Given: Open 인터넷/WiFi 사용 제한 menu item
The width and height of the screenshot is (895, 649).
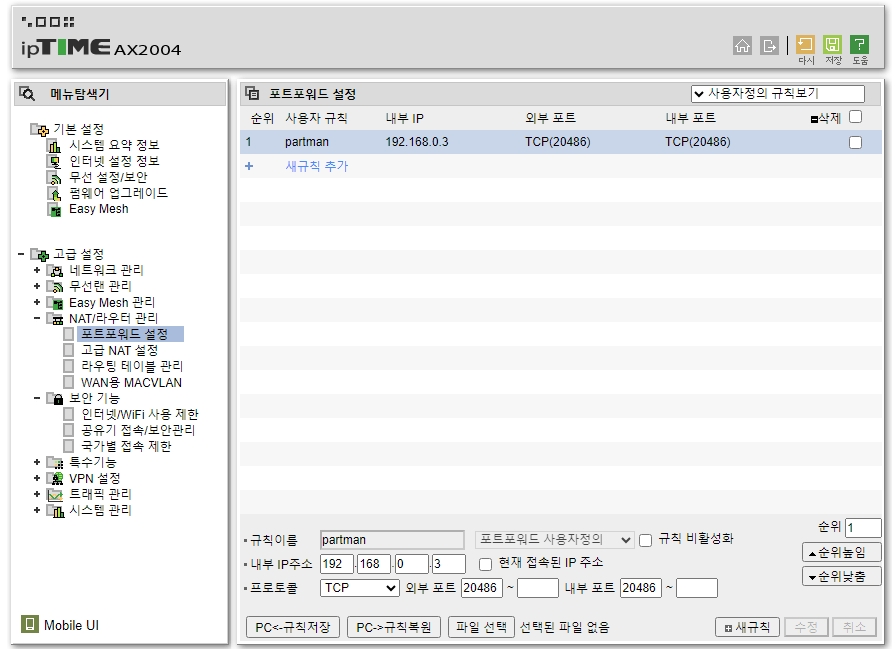Looking at the screenshot, I should (x=140, y=414).
